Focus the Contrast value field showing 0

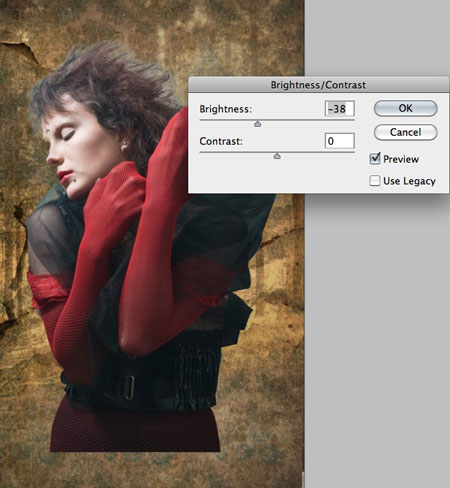[x=339, y=141]
